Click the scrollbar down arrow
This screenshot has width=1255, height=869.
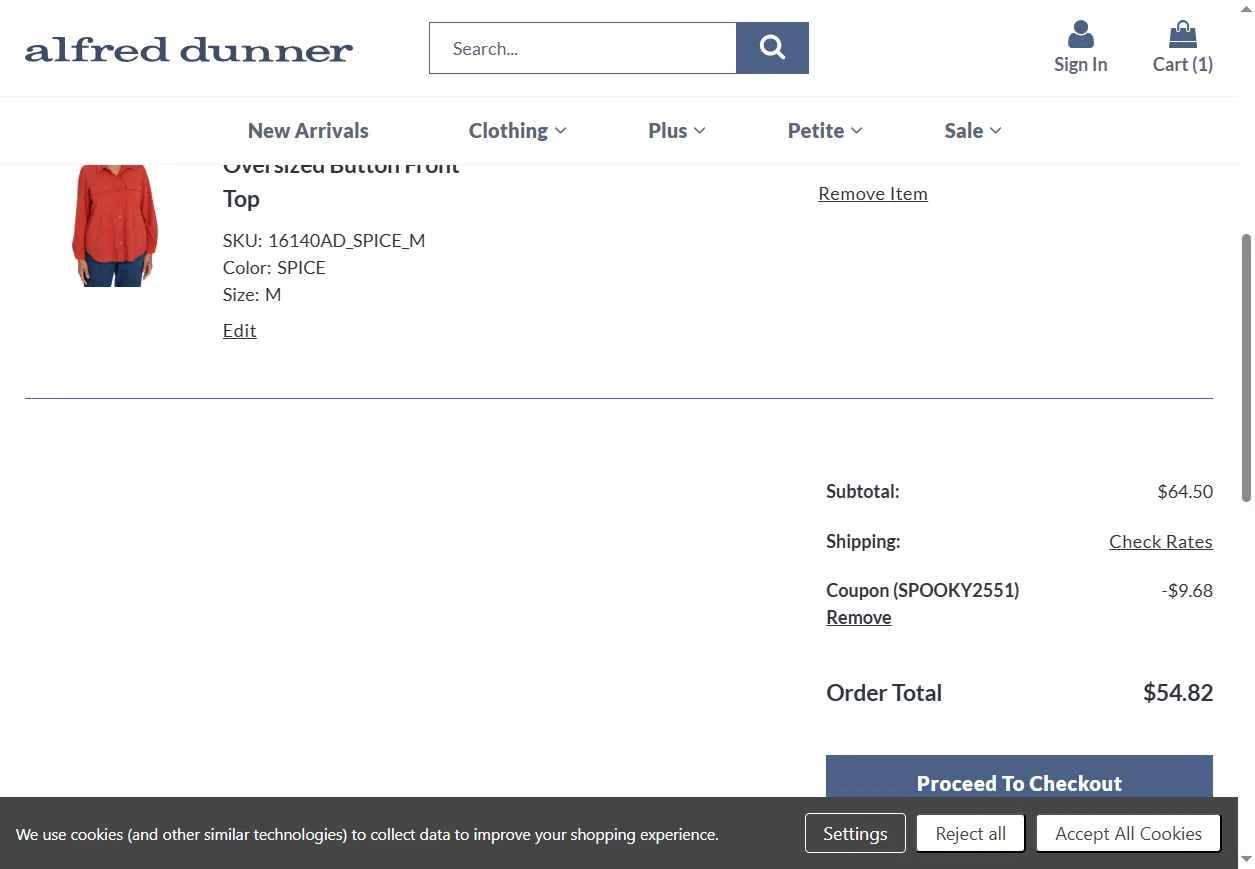coord(1246,859)
